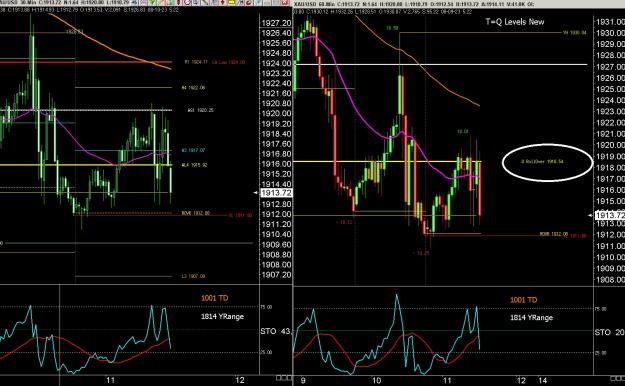The image size is (625, 386).
Task: Click the green checkmark icon in the top toolbar
Action: [152, 2]
